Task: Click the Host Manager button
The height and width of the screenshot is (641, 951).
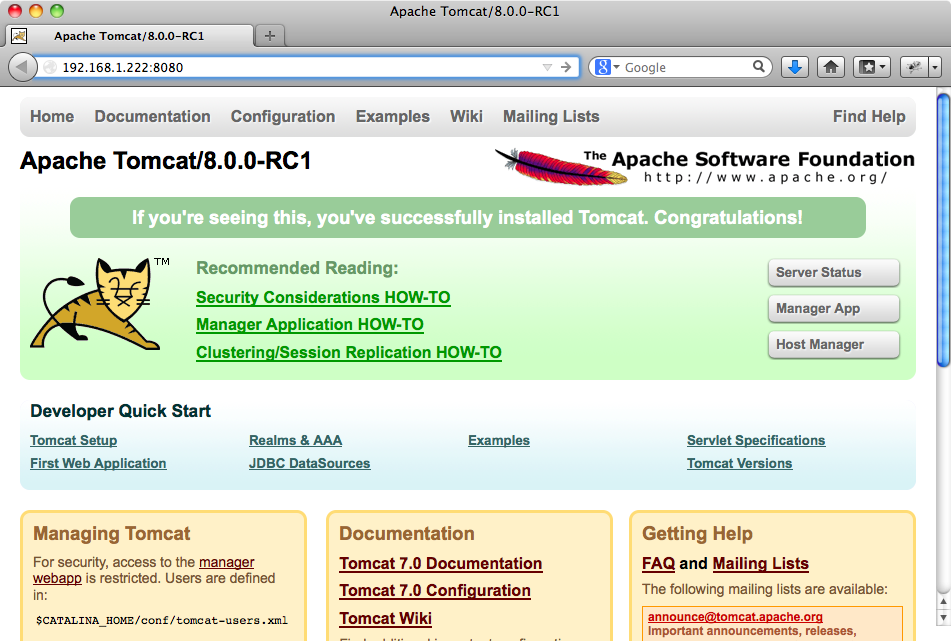Action: [x=833, y=344]
